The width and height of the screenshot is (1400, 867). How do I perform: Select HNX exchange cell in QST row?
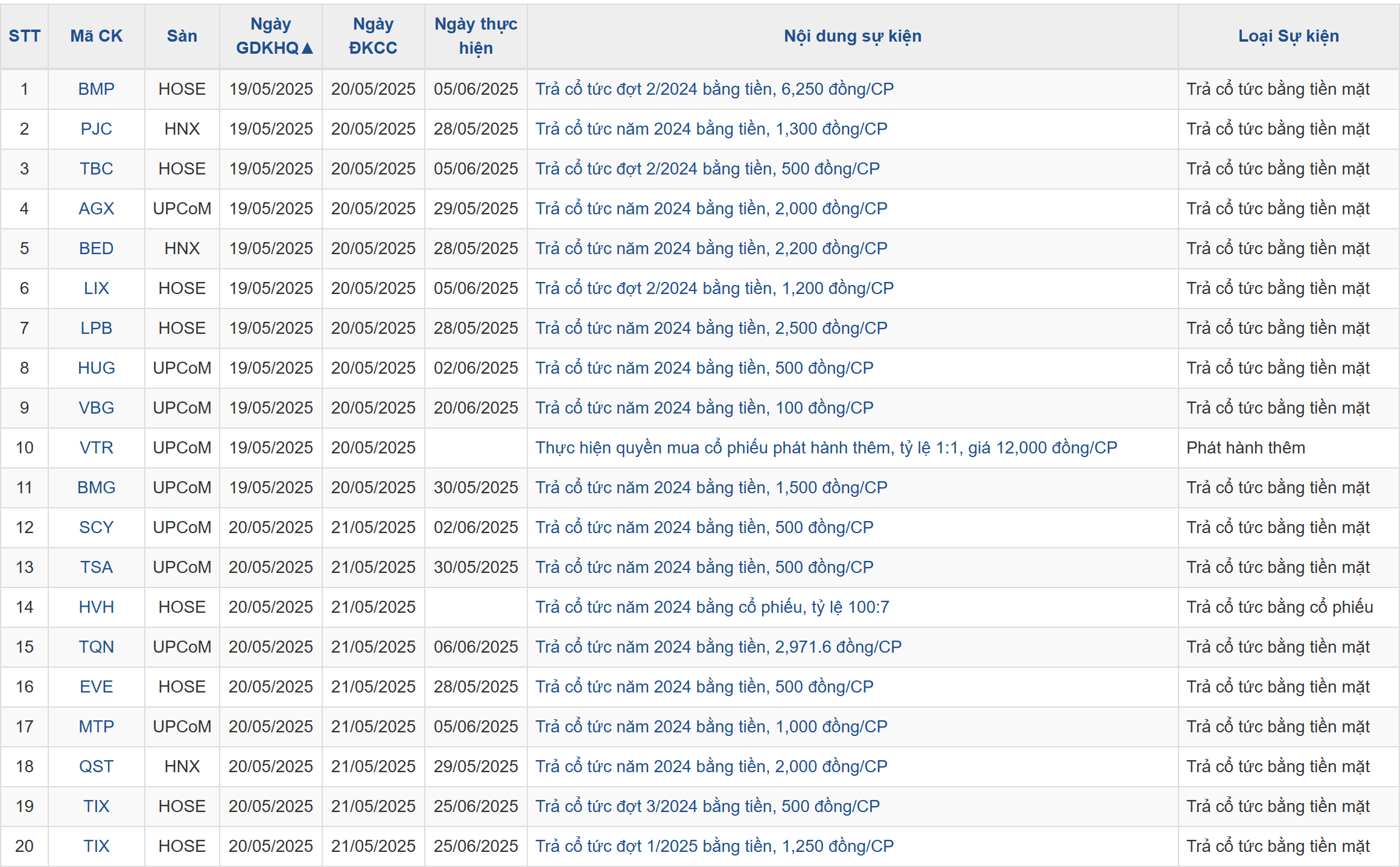[x=182, y=766]
